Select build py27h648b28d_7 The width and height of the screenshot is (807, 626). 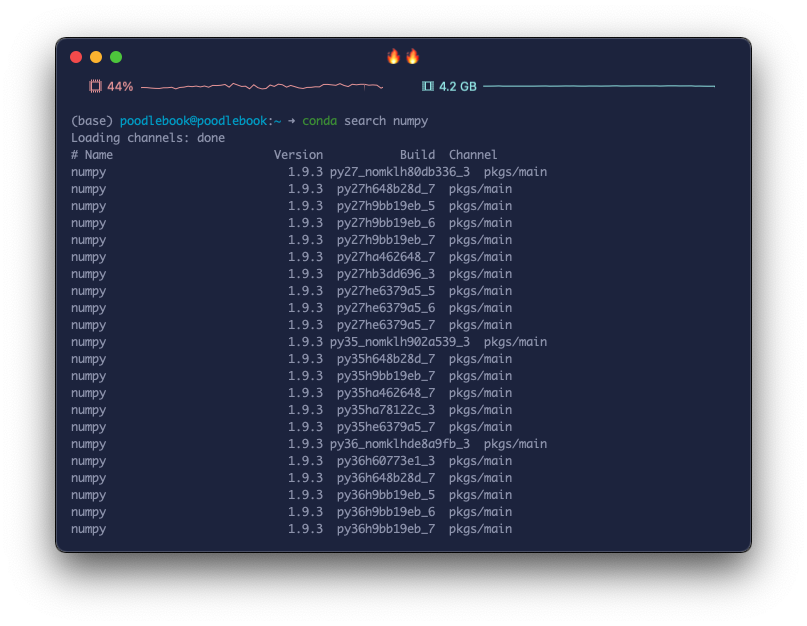coord(386,189)
